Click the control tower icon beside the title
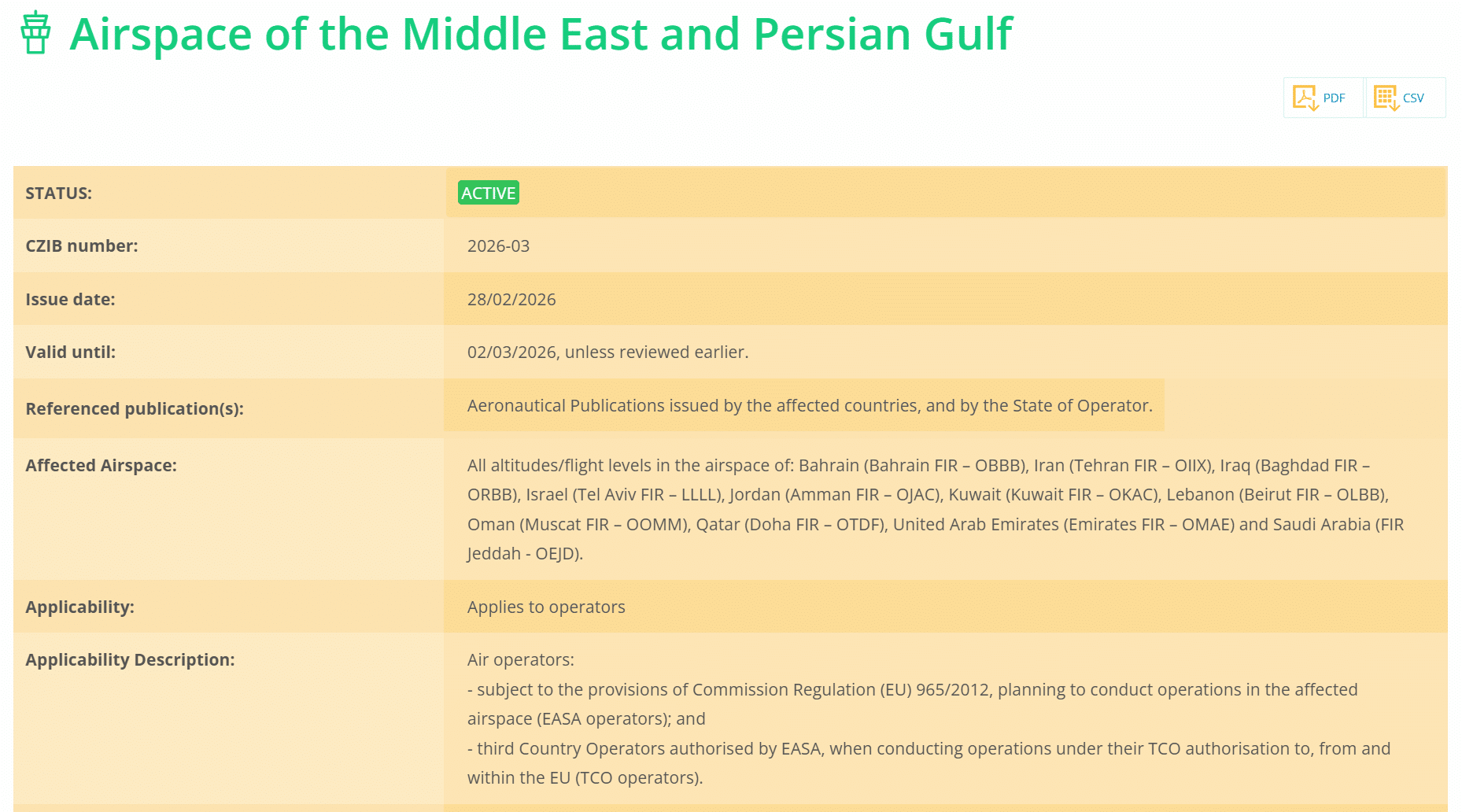The image size is (1462, 812). coord(35,33)
